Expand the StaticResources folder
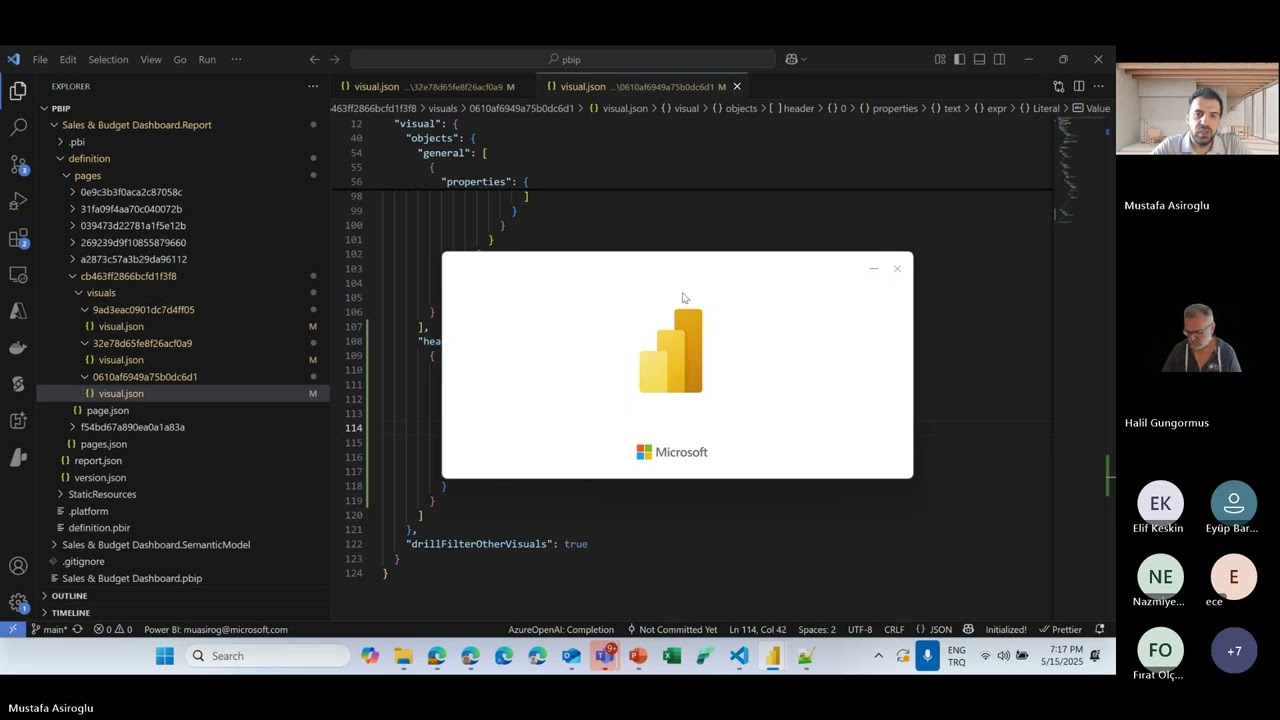 pyautogui.click(x=102, y=494)
